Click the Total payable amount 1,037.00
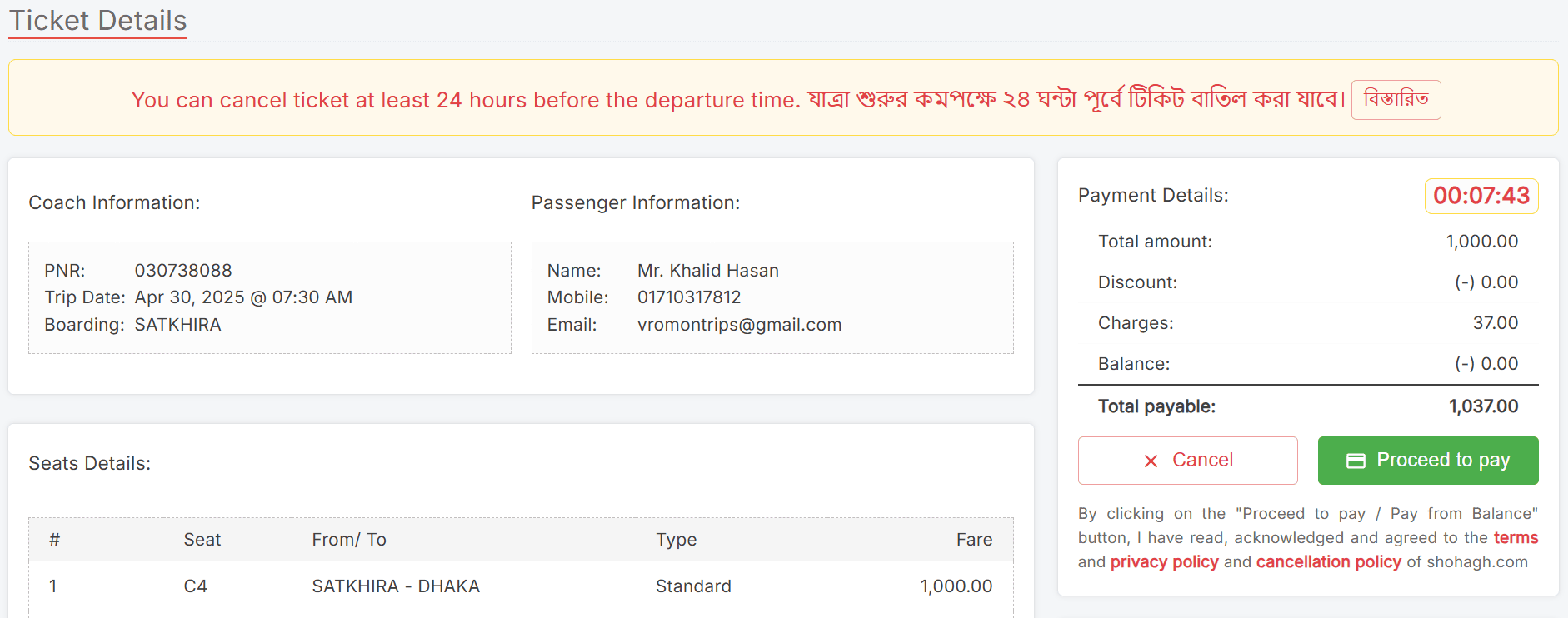 click(1483, 406)
